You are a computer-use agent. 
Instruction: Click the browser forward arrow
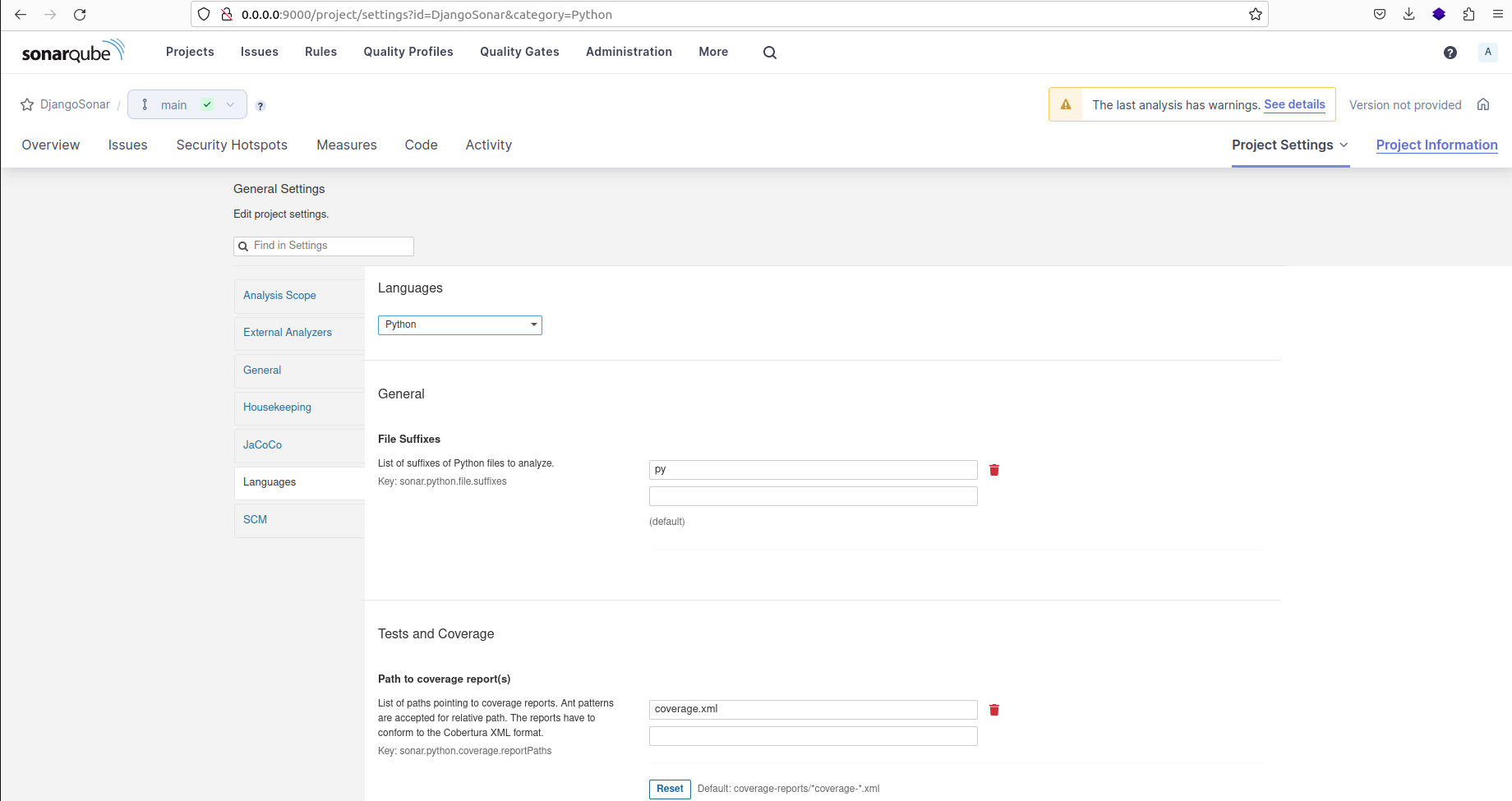50,14
